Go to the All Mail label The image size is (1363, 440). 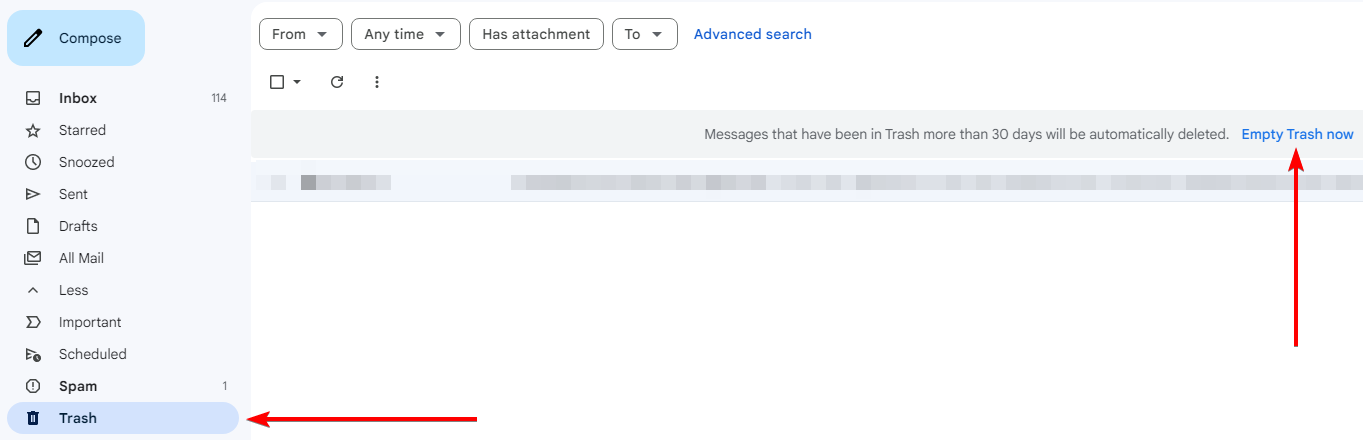81,258
